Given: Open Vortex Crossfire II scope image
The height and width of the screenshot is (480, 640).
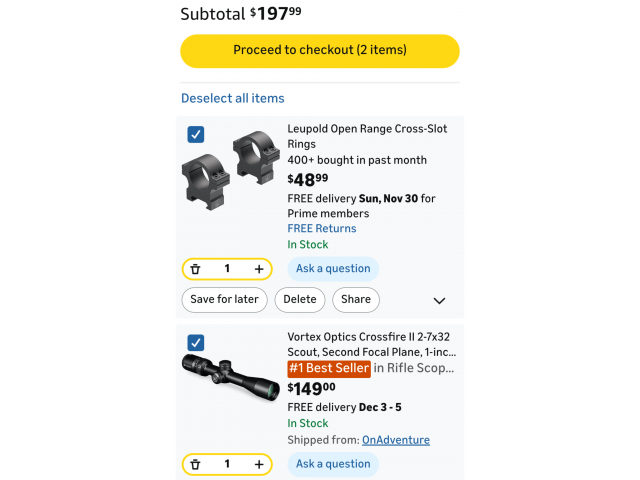Looking at the screenshot, I should [229, 373].
